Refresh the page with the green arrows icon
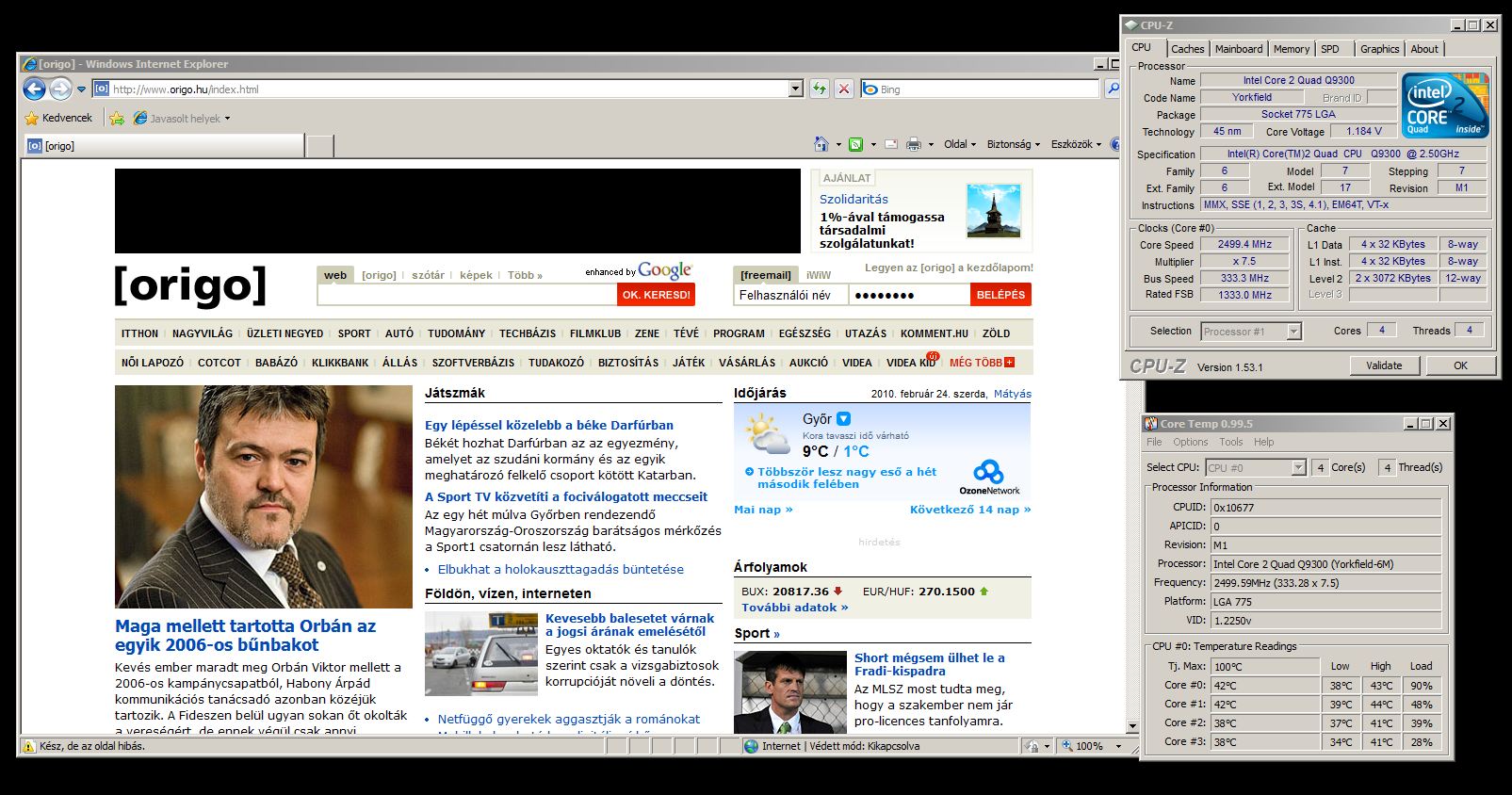Screen dimensions: 1512x795 point(820,89)
